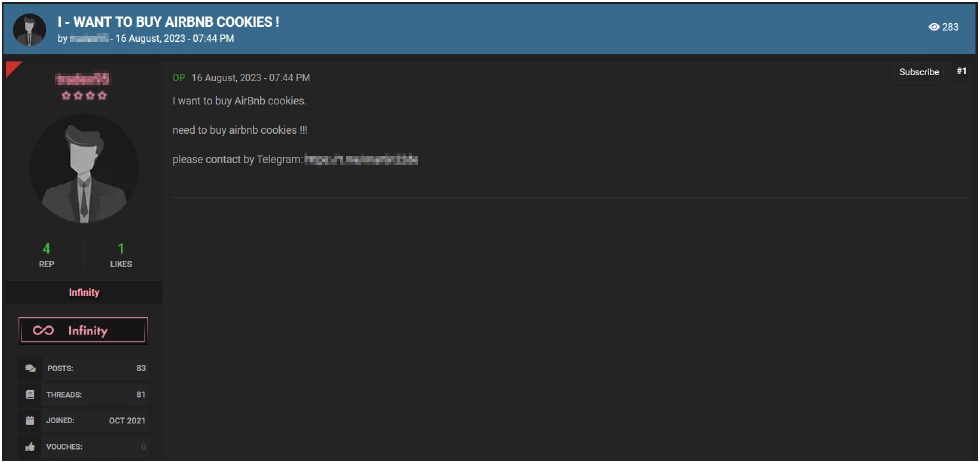Click the author name in header byline
Screen dimensions: 980x462
pos(88,39)
